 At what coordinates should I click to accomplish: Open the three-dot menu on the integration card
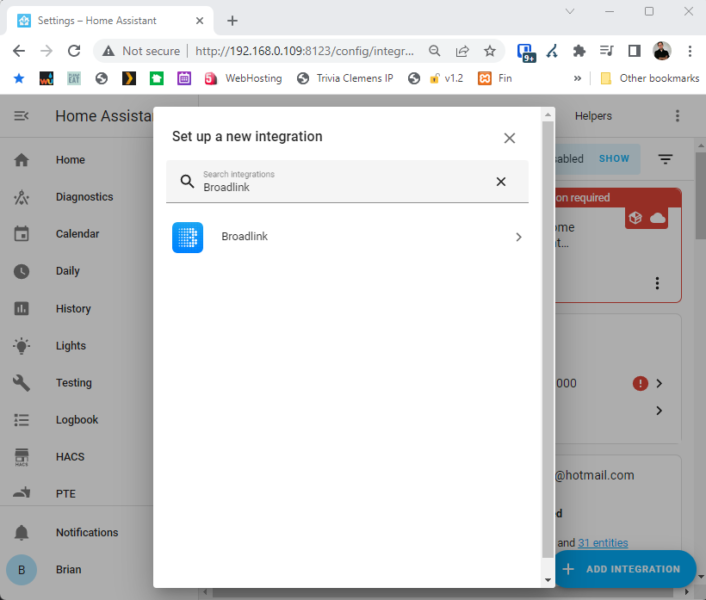657,283
